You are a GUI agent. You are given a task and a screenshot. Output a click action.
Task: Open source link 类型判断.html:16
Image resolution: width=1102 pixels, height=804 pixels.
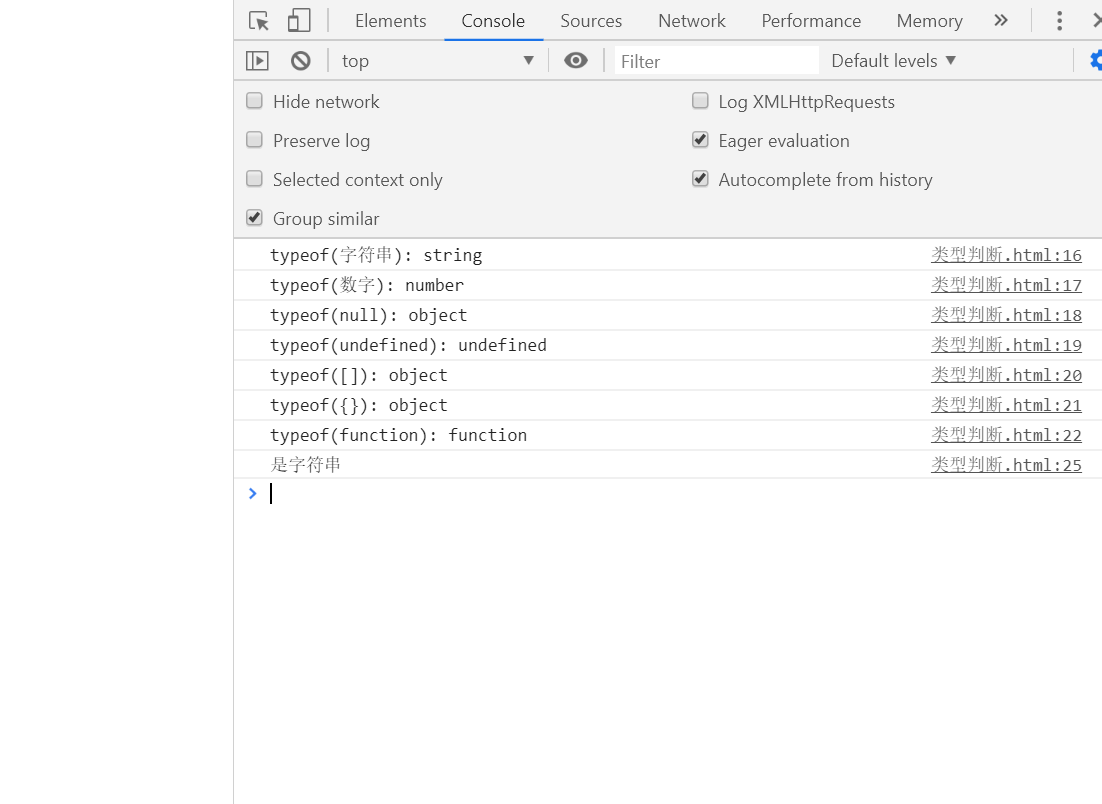coord(1006,255)
